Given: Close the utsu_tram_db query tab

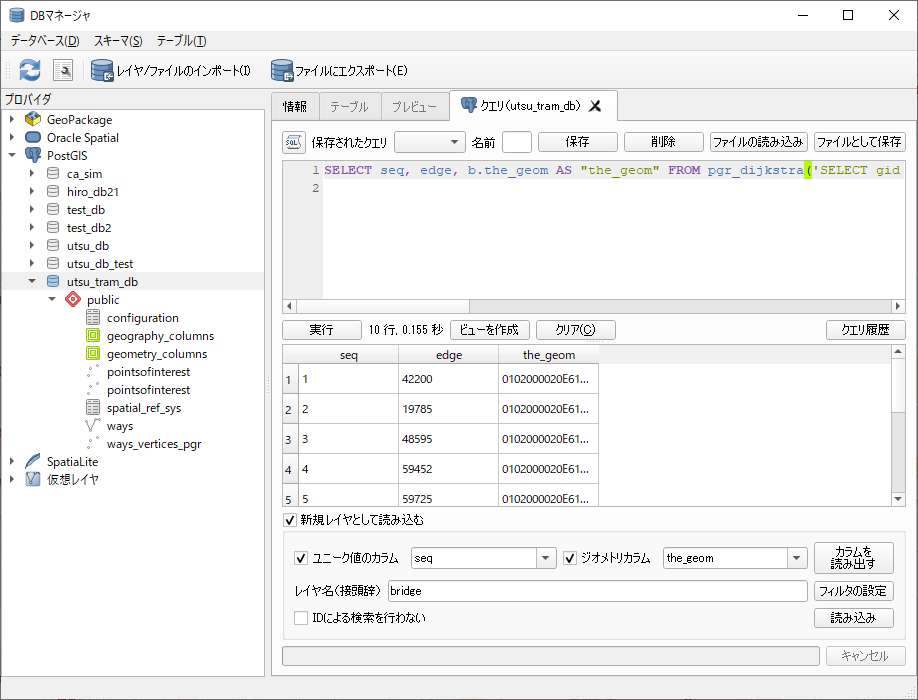Looking at the screenshot, I should (x=595, y=106).
